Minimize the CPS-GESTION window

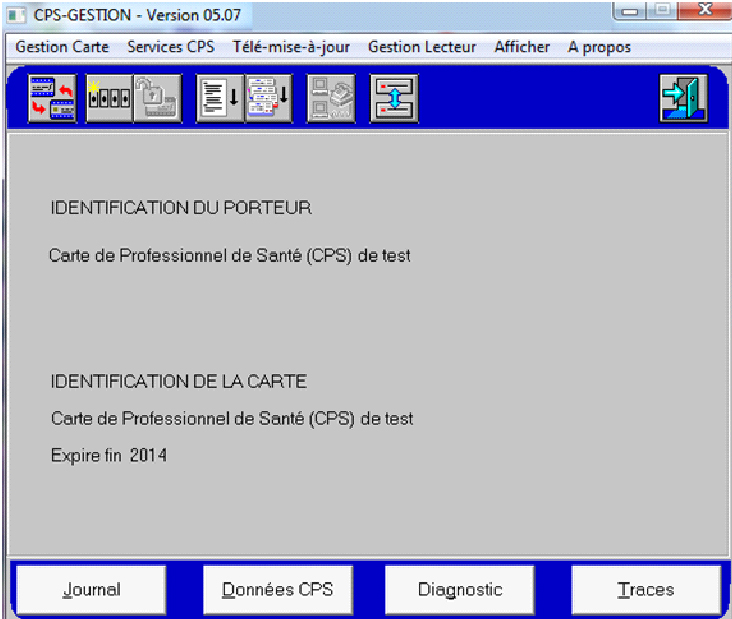[630, 11]
